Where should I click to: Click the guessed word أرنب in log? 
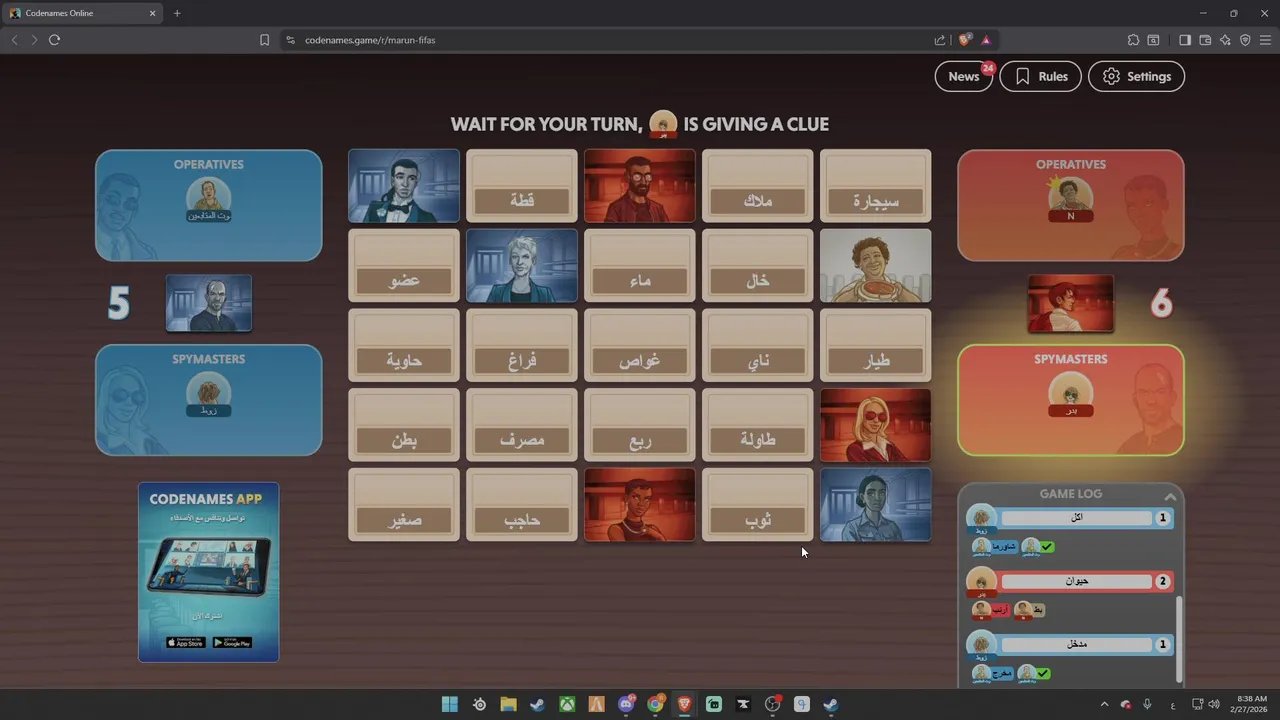(x=999, y=609)
